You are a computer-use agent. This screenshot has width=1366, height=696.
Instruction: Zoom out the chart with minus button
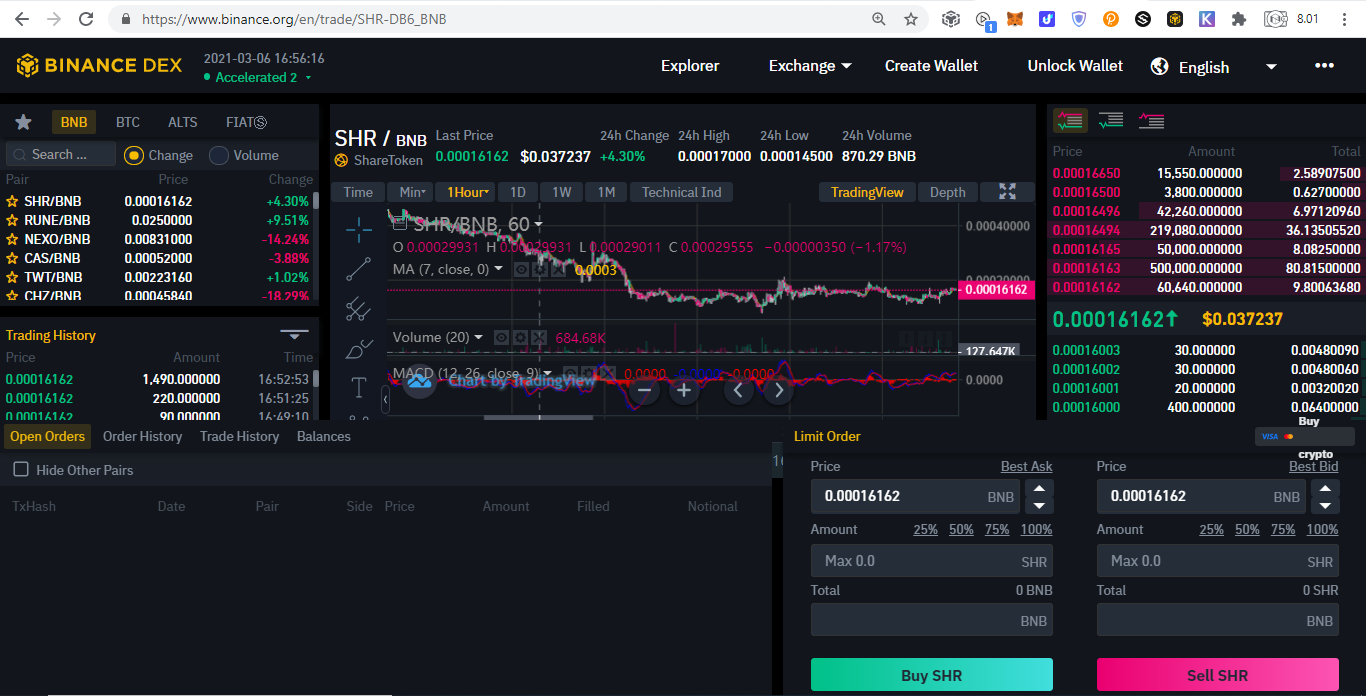[644, 390]
